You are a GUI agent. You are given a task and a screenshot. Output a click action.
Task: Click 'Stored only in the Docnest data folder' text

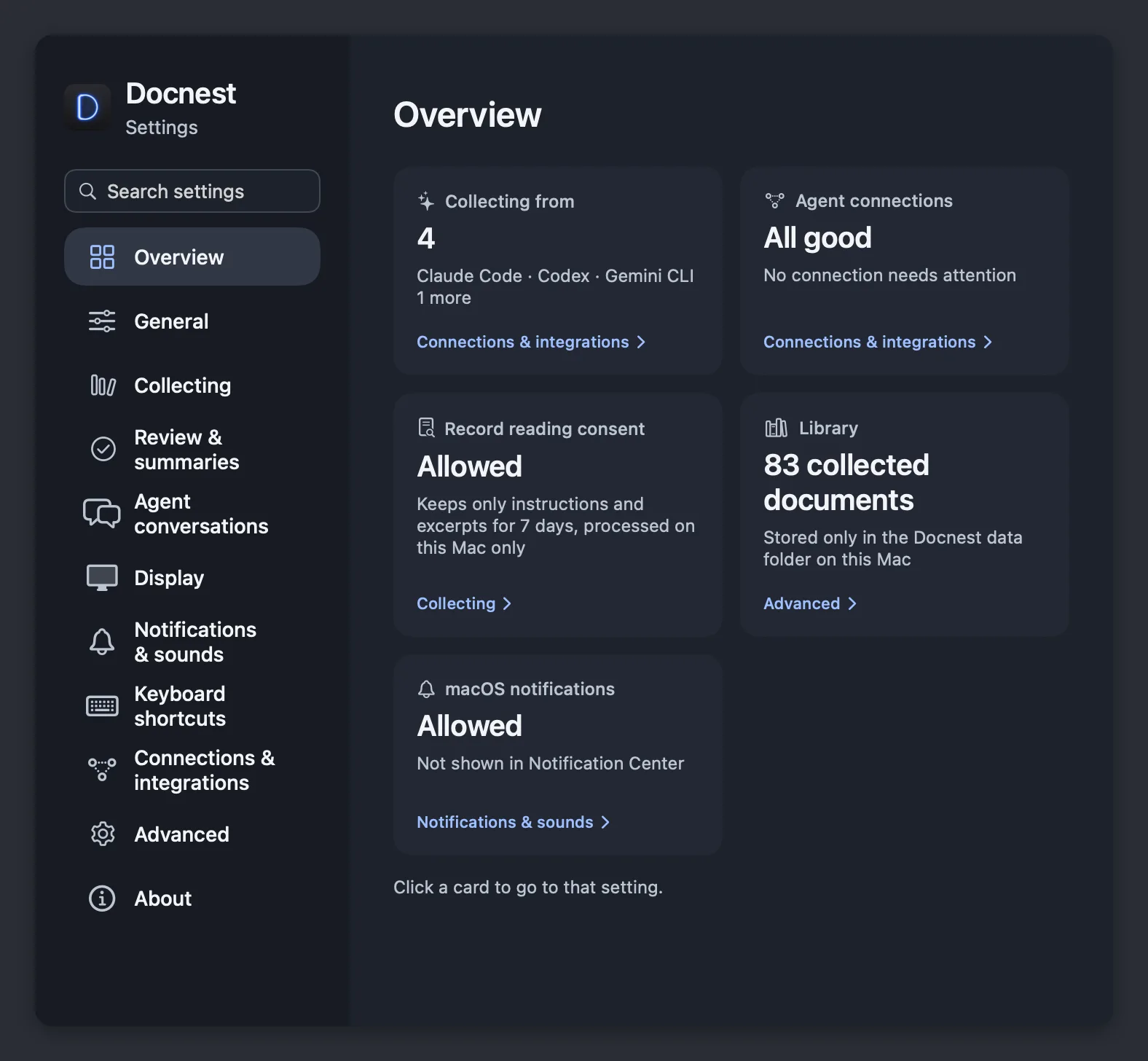(893, 548)
